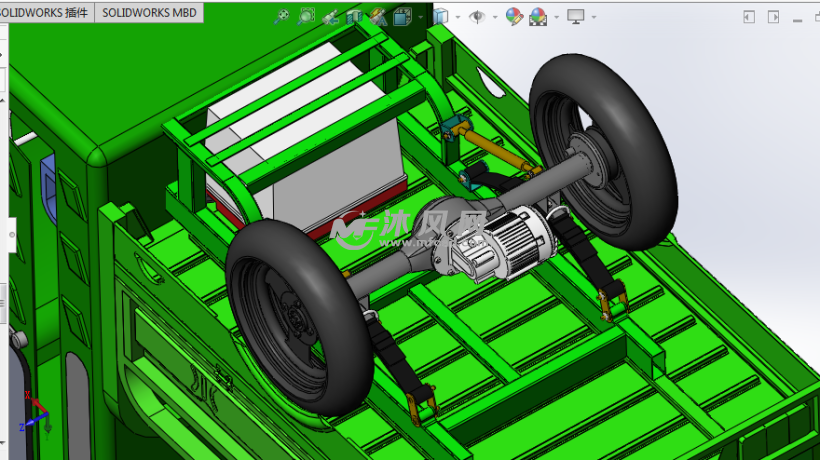Click the Previous View icon

330,16
